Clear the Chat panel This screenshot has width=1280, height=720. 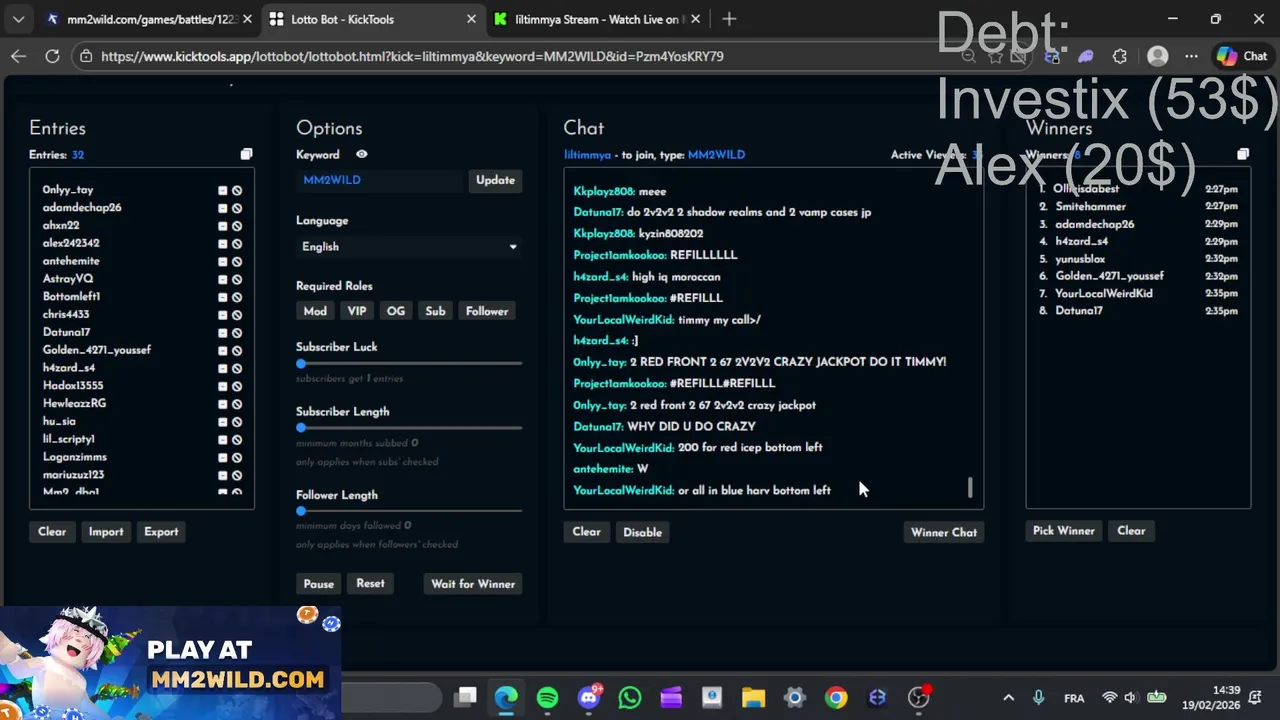coord(587,532)
